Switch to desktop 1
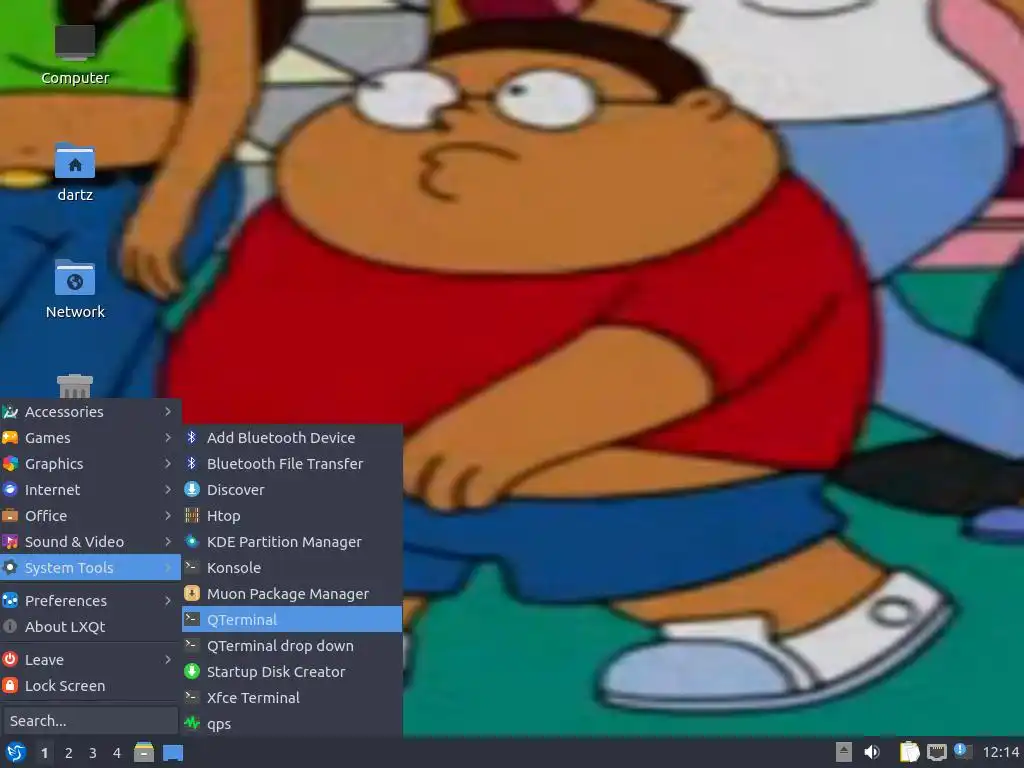This screenshot has height=768, width=1024. click(44, 753)
